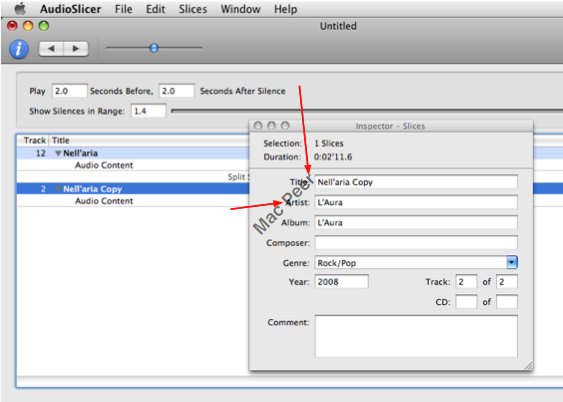Viewport: 563px width, 402px height.
Task: Open the Slices menu
Action: 193,9
